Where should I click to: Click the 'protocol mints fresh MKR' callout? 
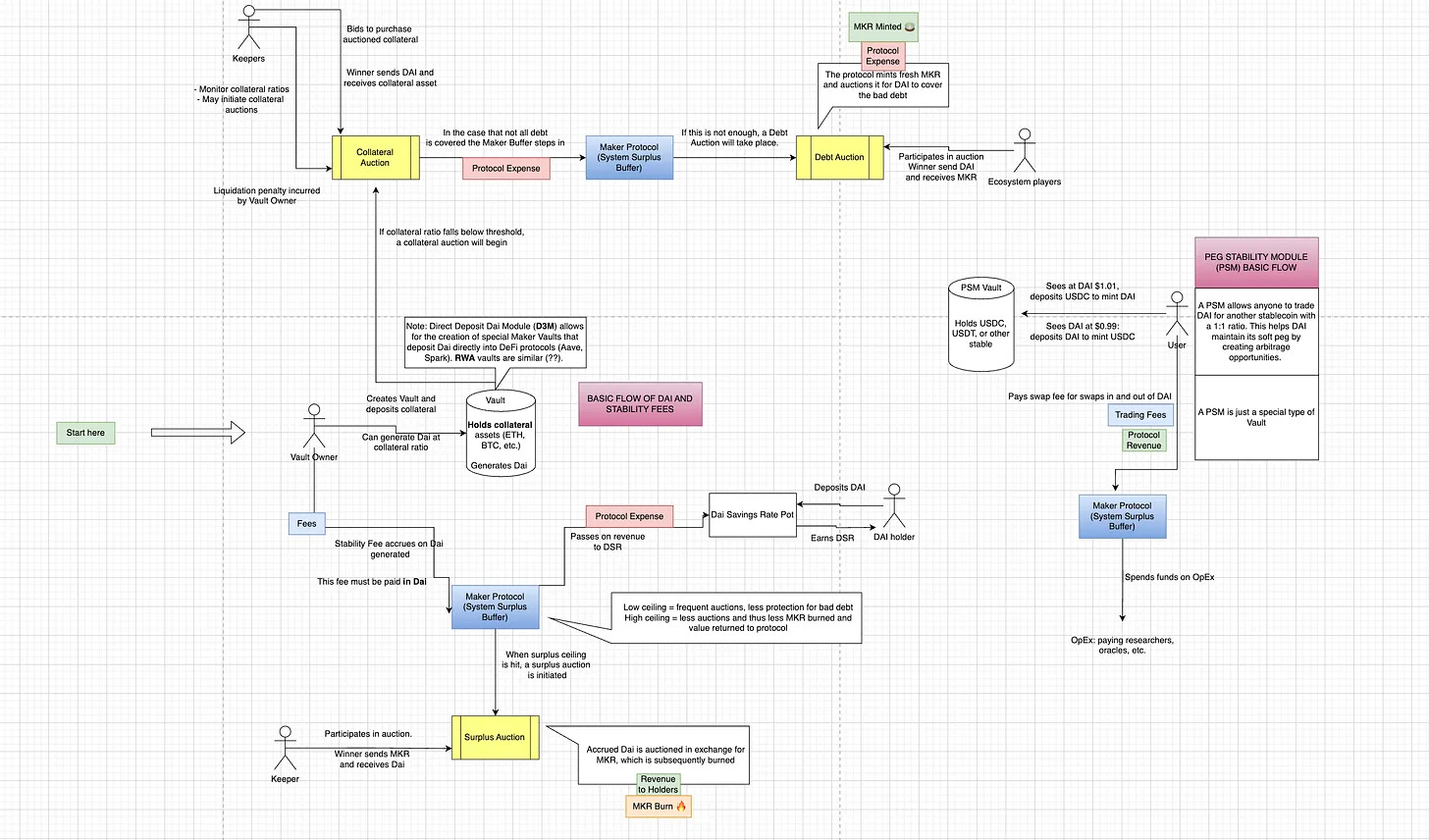882,84
